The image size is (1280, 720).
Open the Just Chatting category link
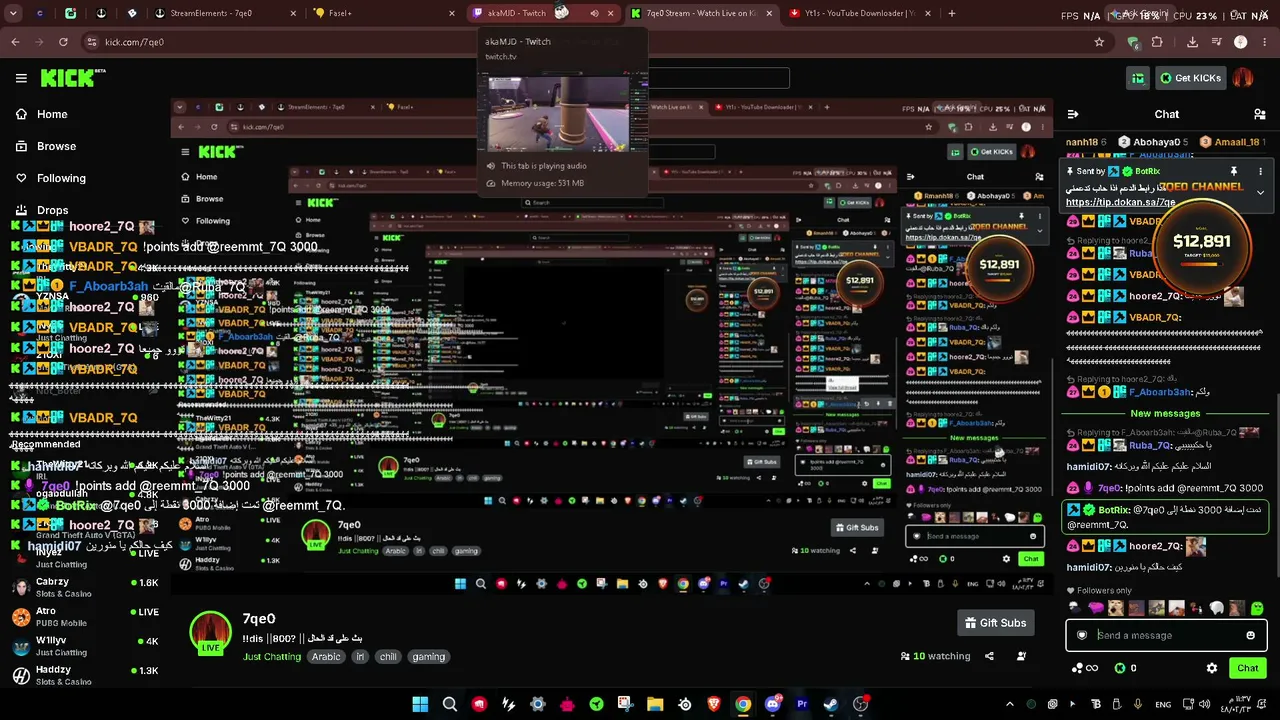click(272, 657)
